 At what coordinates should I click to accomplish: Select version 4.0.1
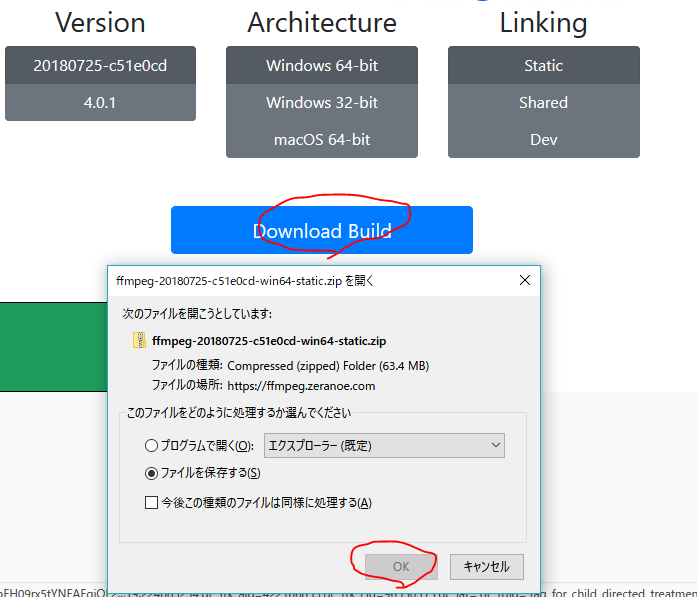tap(100, 102)
